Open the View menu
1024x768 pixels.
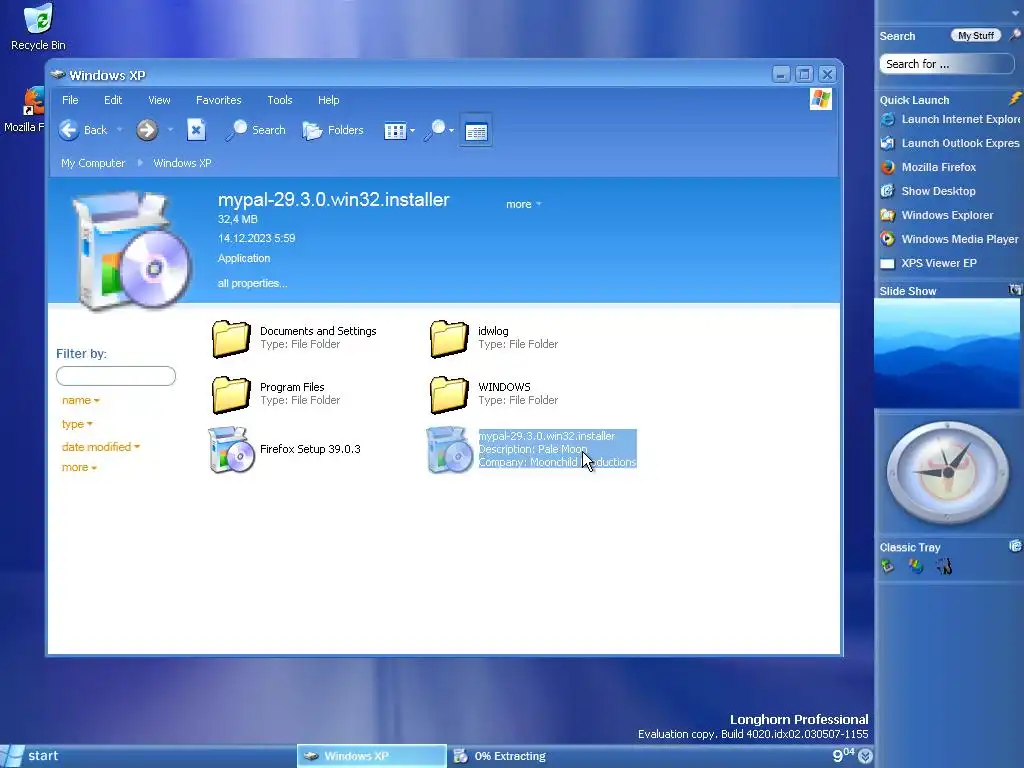pos(159,100)
